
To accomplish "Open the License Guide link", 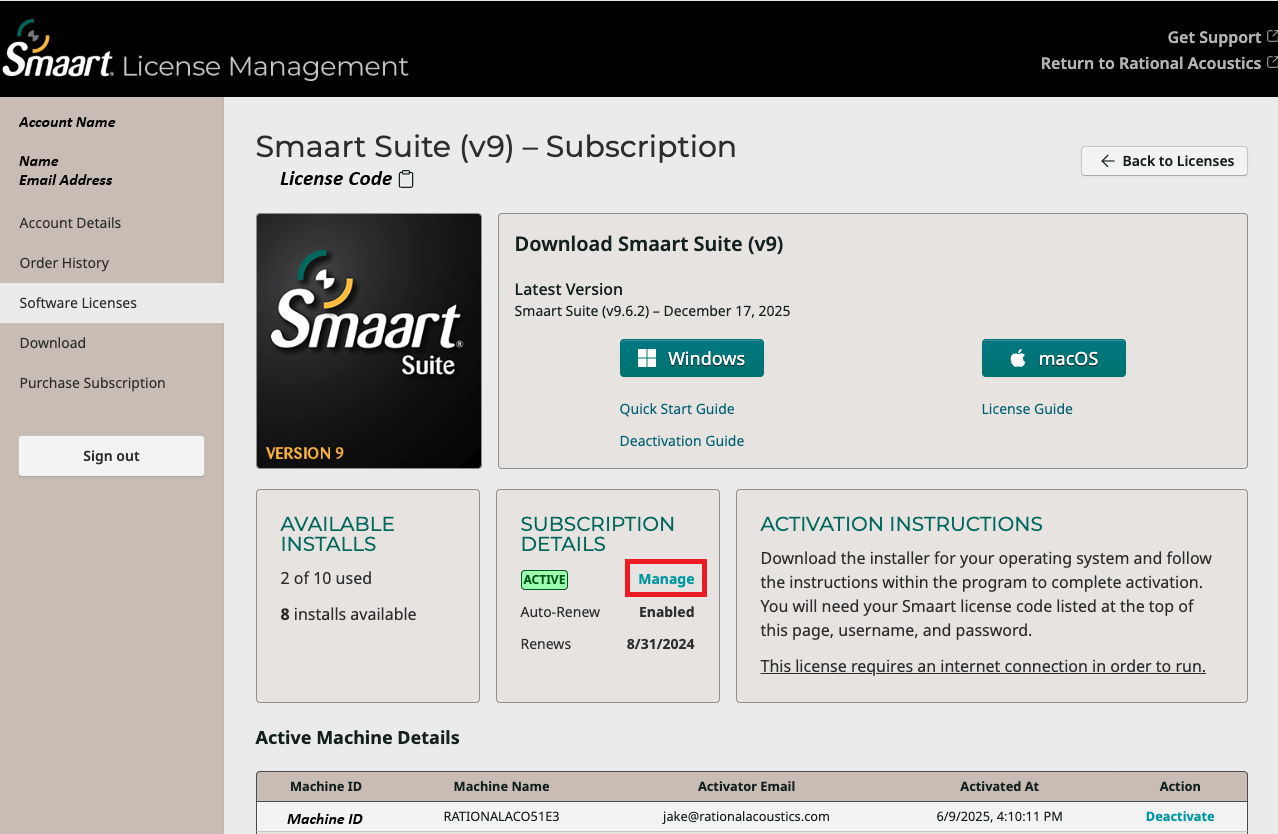I will (1027, 409).
